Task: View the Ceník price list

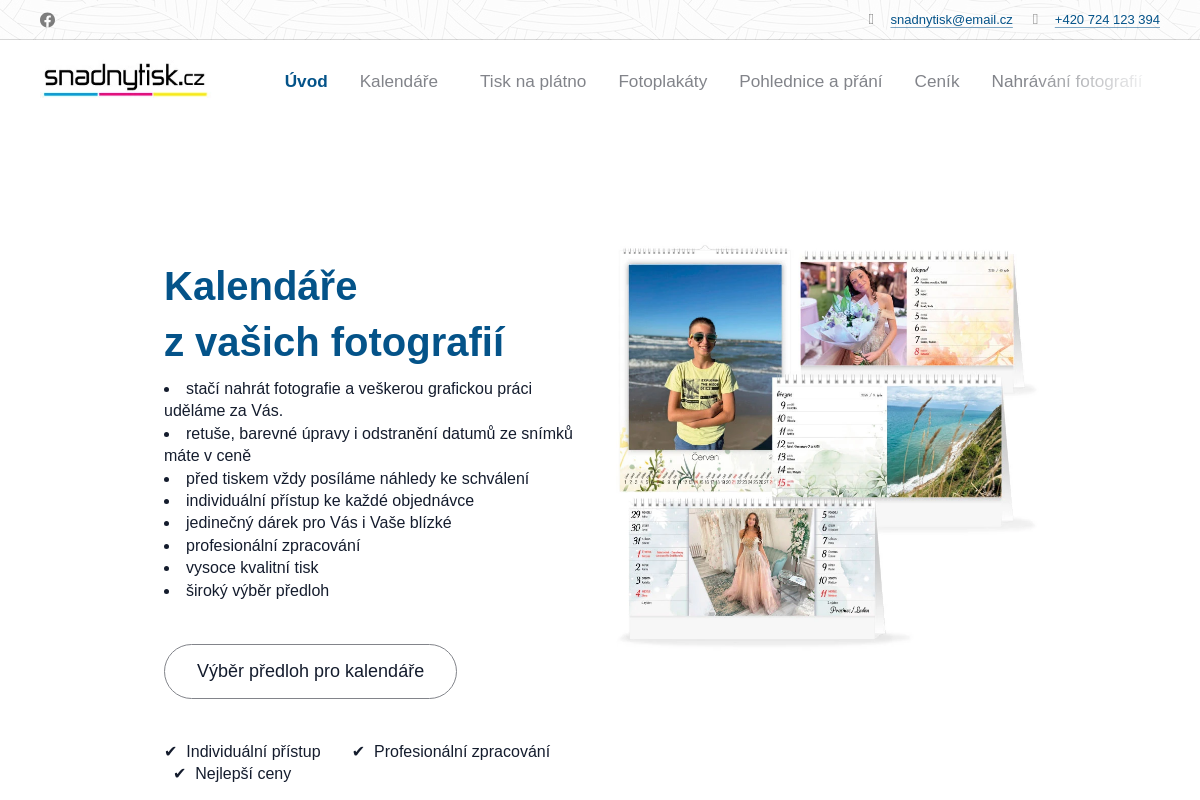Action: pos(936,82)
